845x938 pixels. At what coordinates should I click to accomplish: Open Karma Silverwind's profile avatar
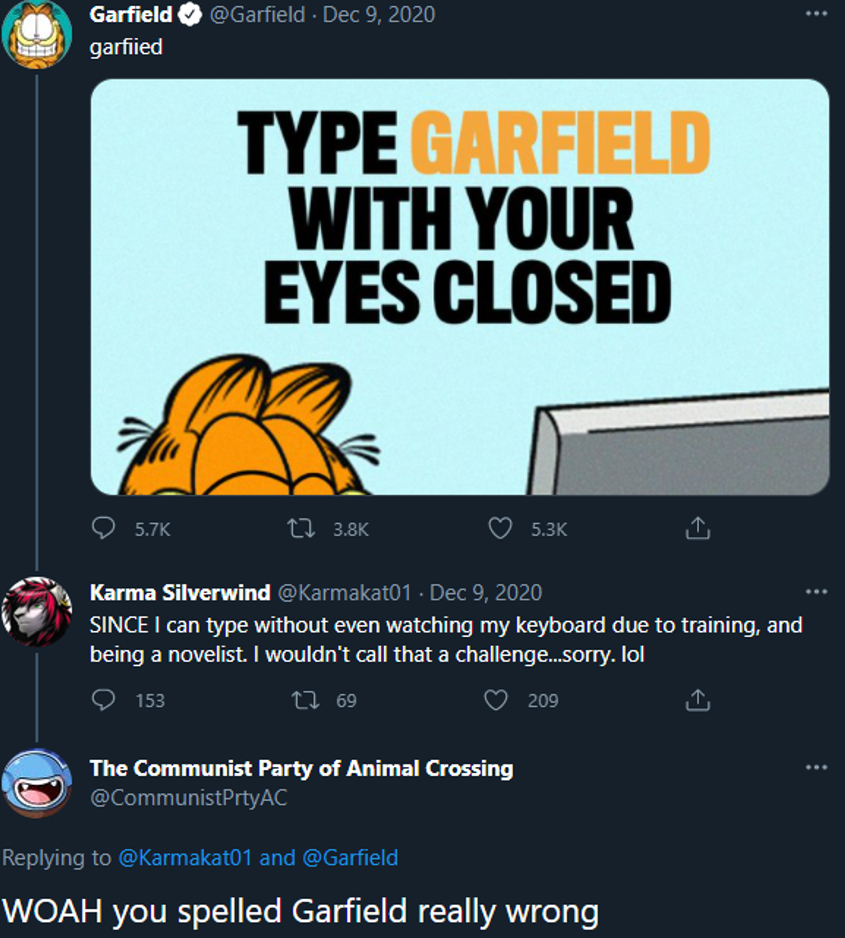click(38, 610)
